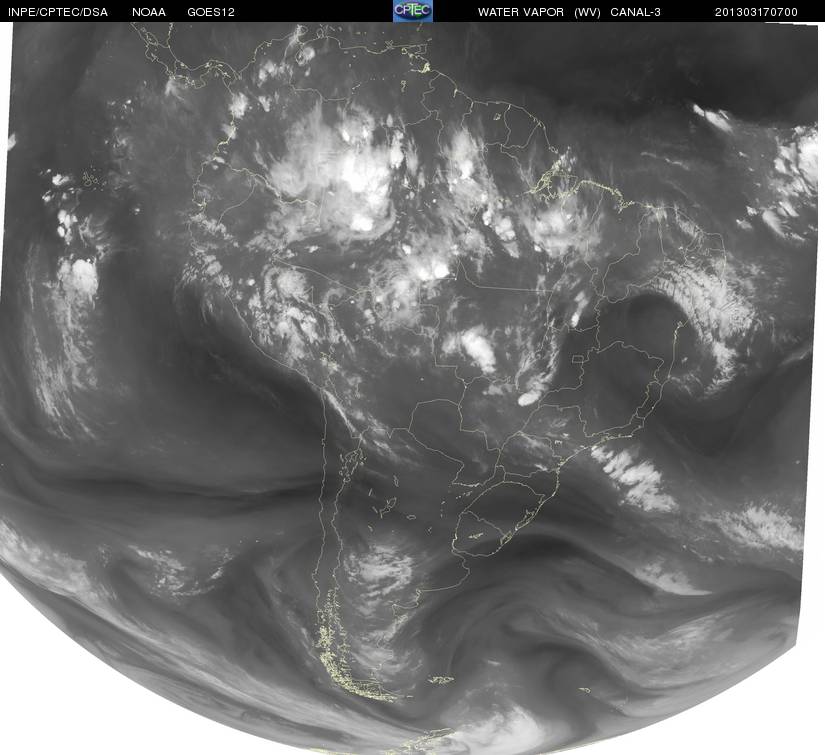Viewport: 825px width, 755px height.
Task: Click the water vapor satellite image
Action: [412, 388]
